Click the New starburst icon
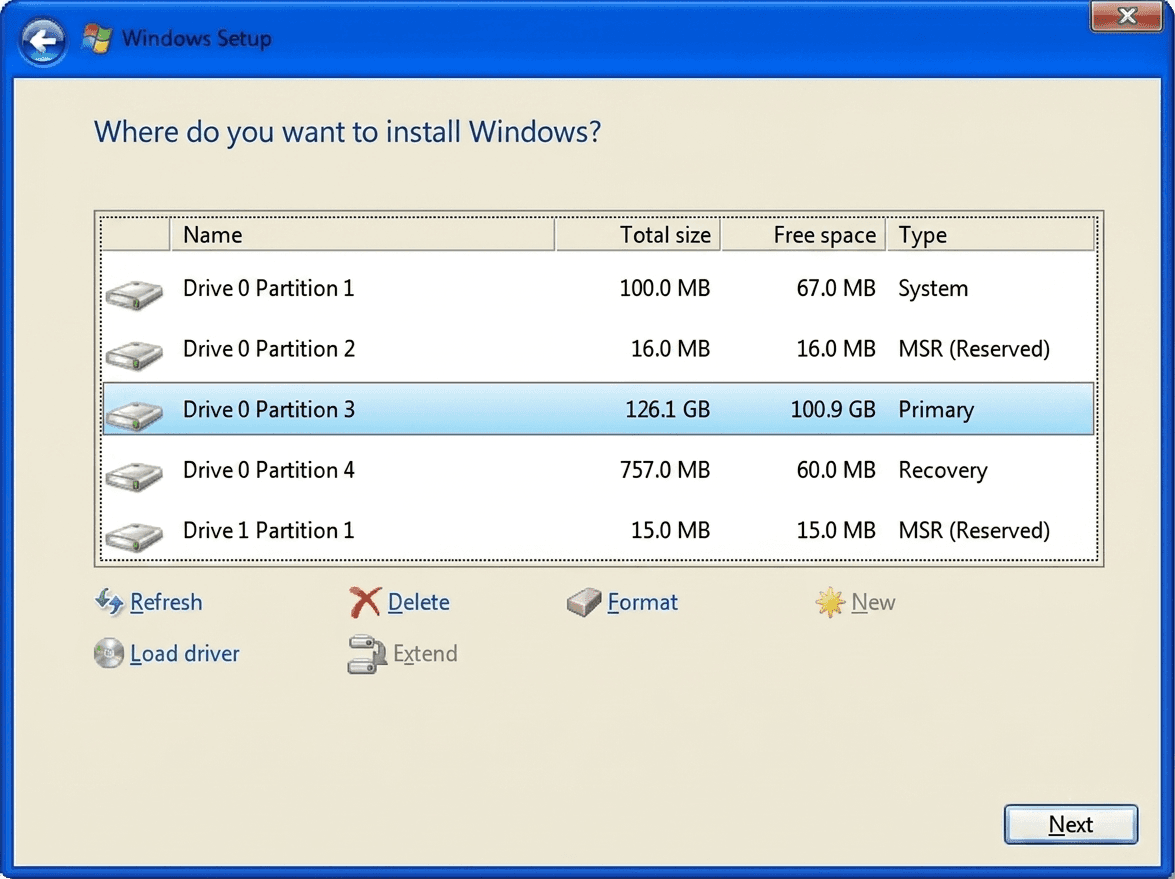The width and height of the screenshot is (1175, 879). [830, 602]
